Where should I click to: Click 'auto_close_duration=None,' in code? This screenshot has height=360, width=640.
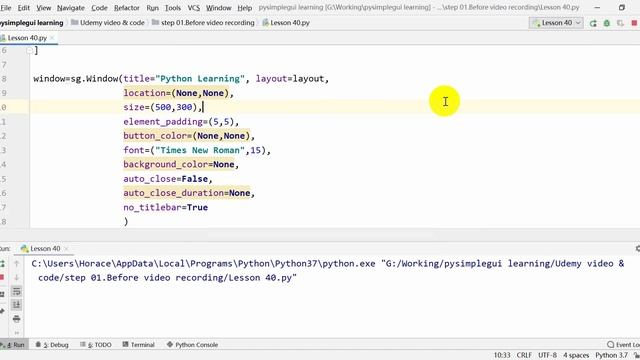point(189,193)
